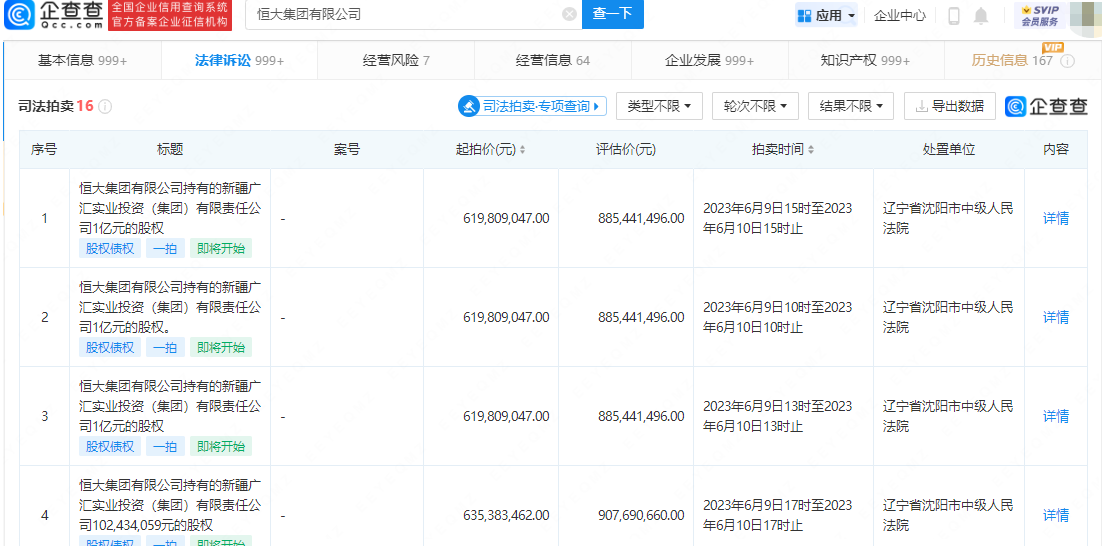Open 详情 for row 1
The width and height of the screenshot is (1106, 546).
click(x=1056, y=218)
